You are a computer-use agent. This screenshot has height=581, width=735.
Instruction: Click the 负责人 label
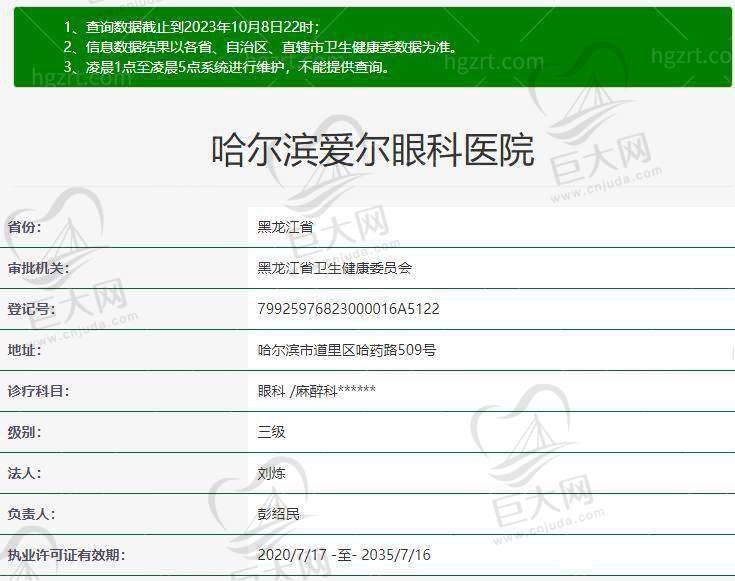pos(31,514)
